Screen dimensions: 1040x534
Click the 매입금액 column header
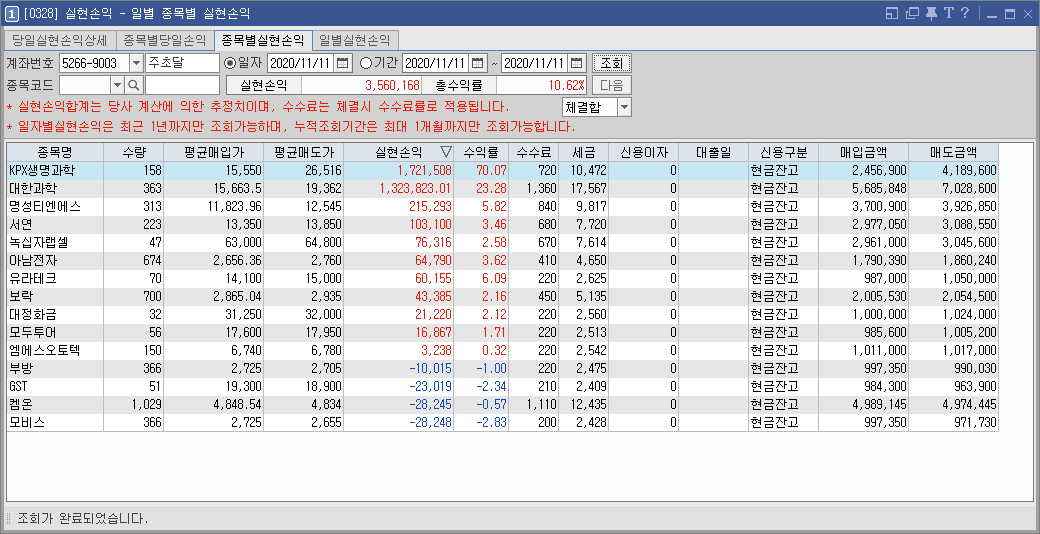click(864, 153)
